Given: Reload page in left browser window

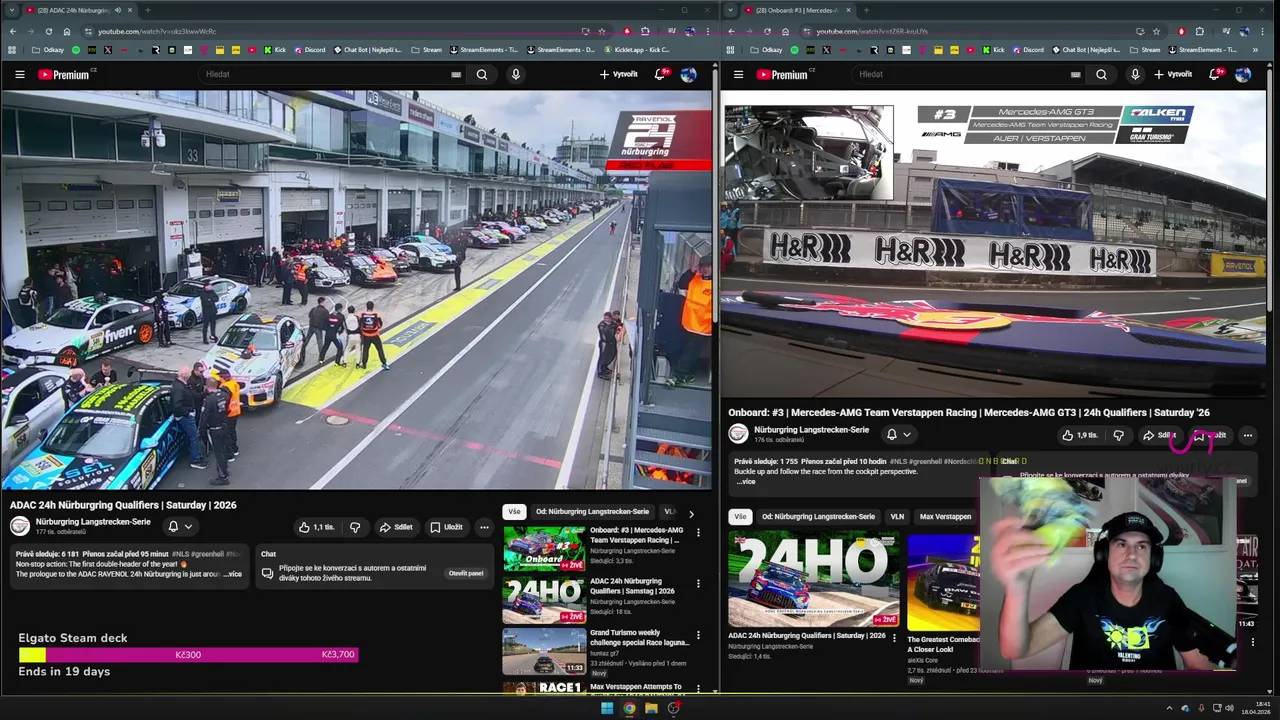Looking at the screenshot, I should [49, 31].
